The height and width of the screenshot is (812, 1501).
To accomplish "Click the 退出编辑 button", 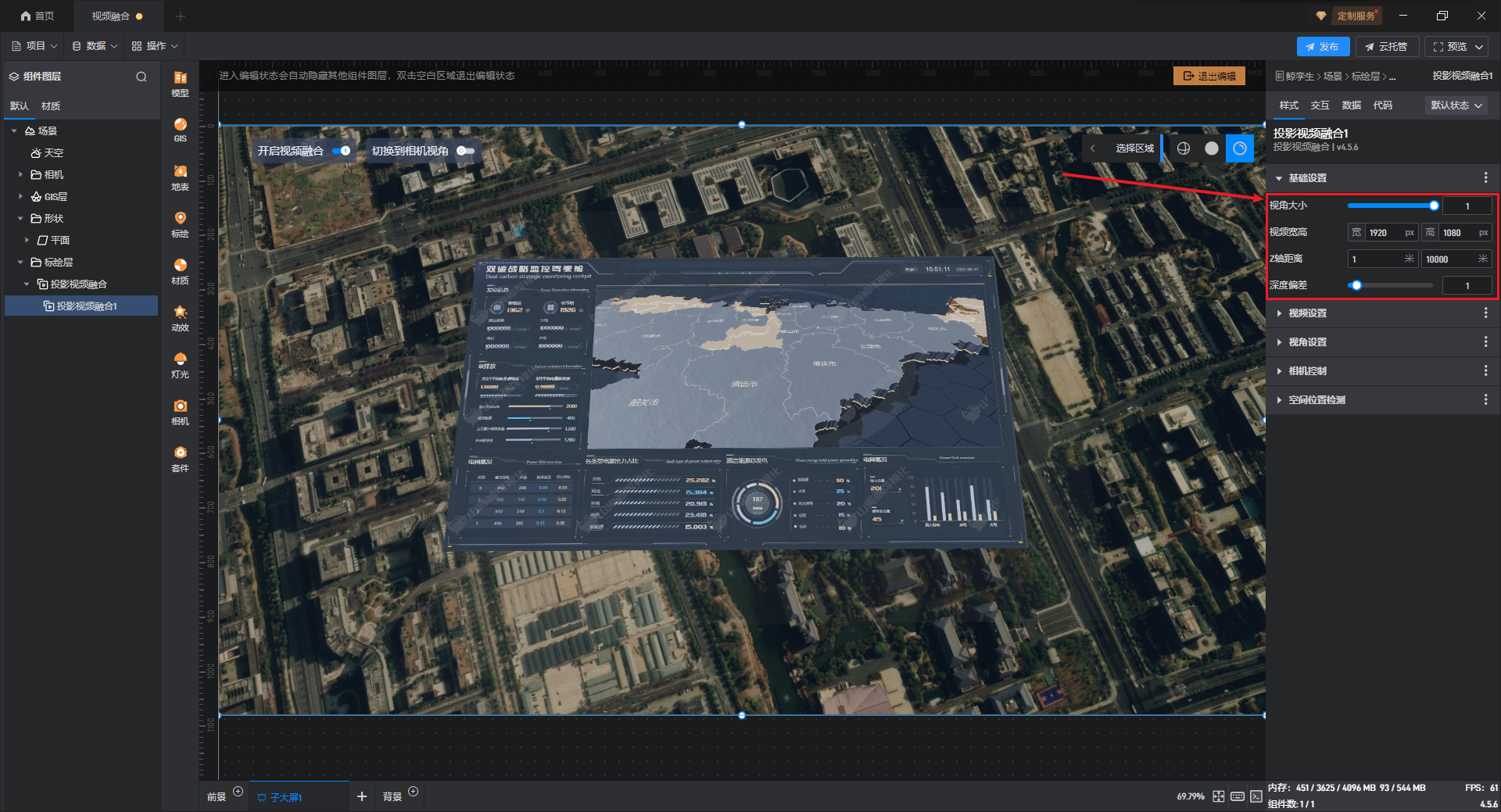I will [x=1209, y=76].
